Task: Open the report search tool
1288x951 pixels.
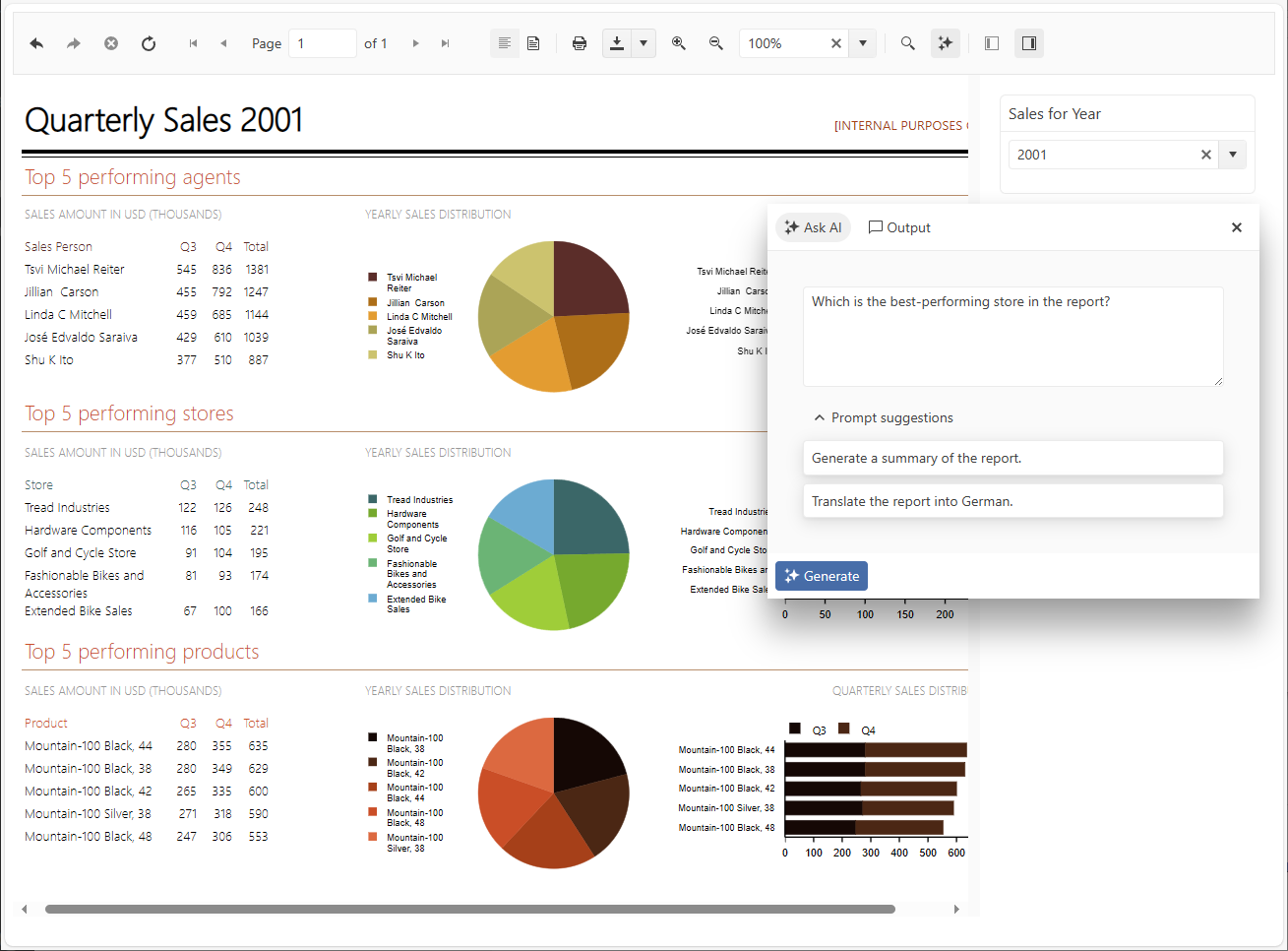Action: 907,42
